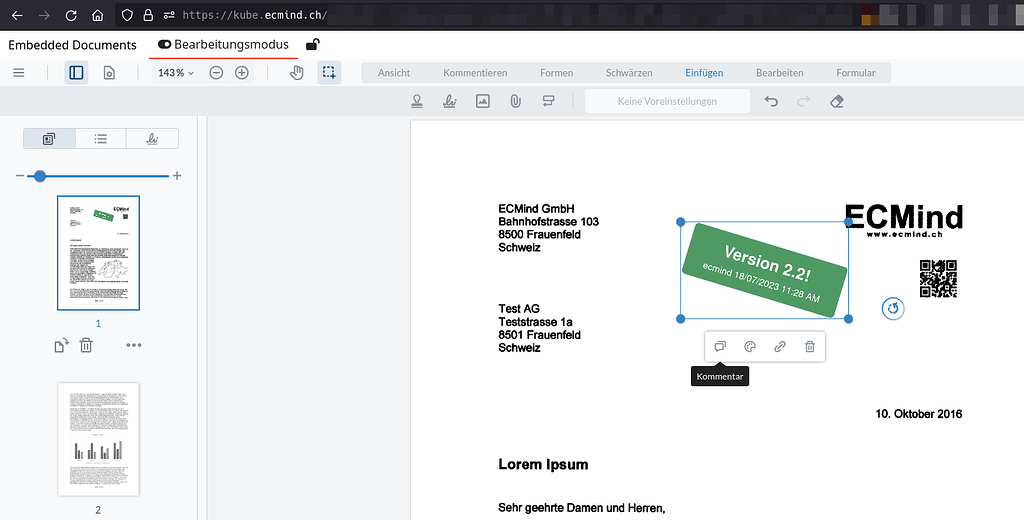Click the date 10. Oktober 2016

tap(919, 414)
